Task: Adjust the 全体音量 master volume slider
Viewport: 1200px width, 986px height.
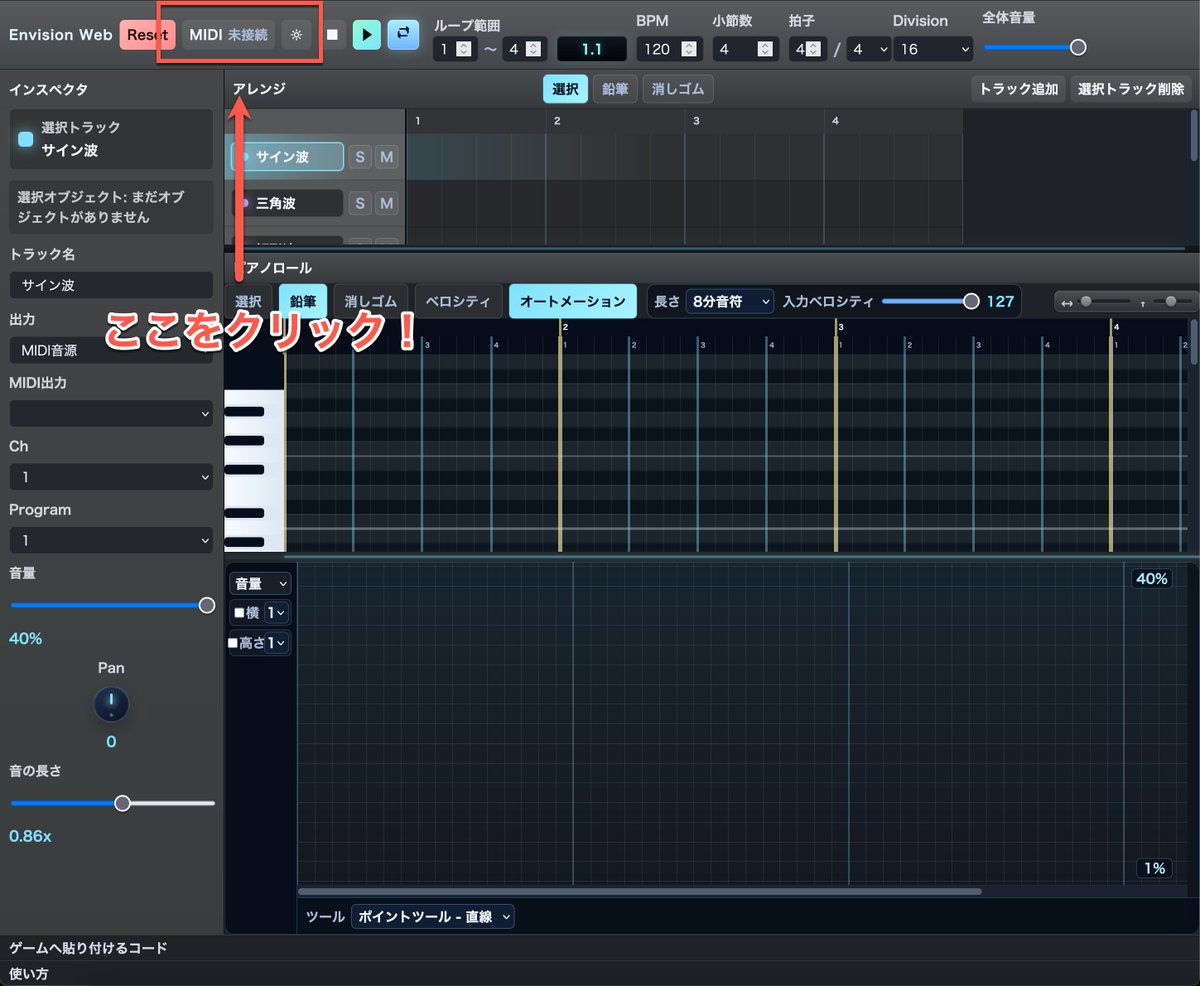Action: (1034, 47)
